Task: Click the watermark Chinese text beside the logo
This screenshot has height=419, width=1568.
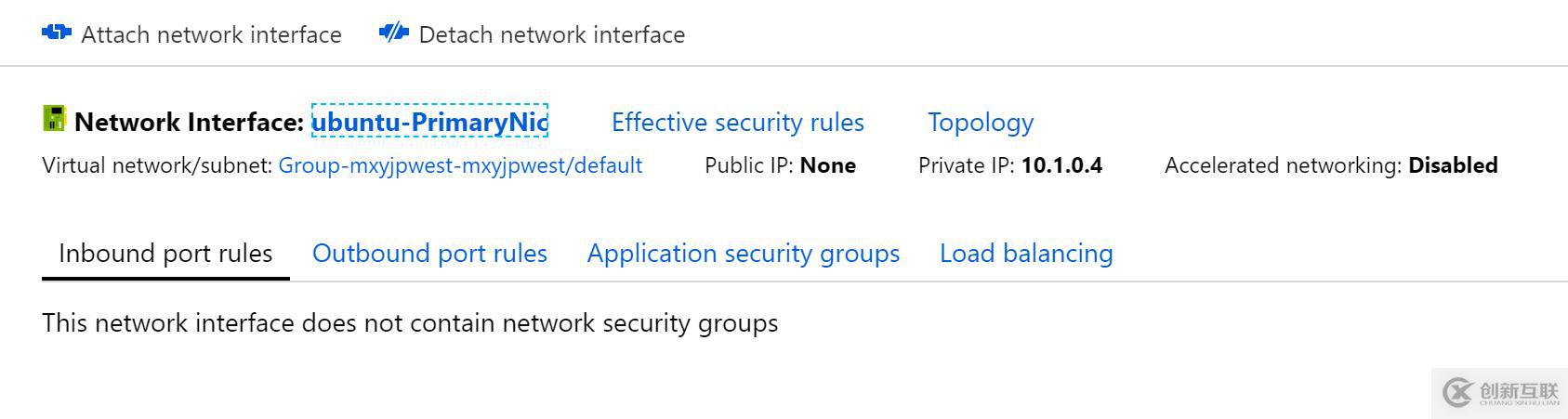Action: coord(1518,390)
